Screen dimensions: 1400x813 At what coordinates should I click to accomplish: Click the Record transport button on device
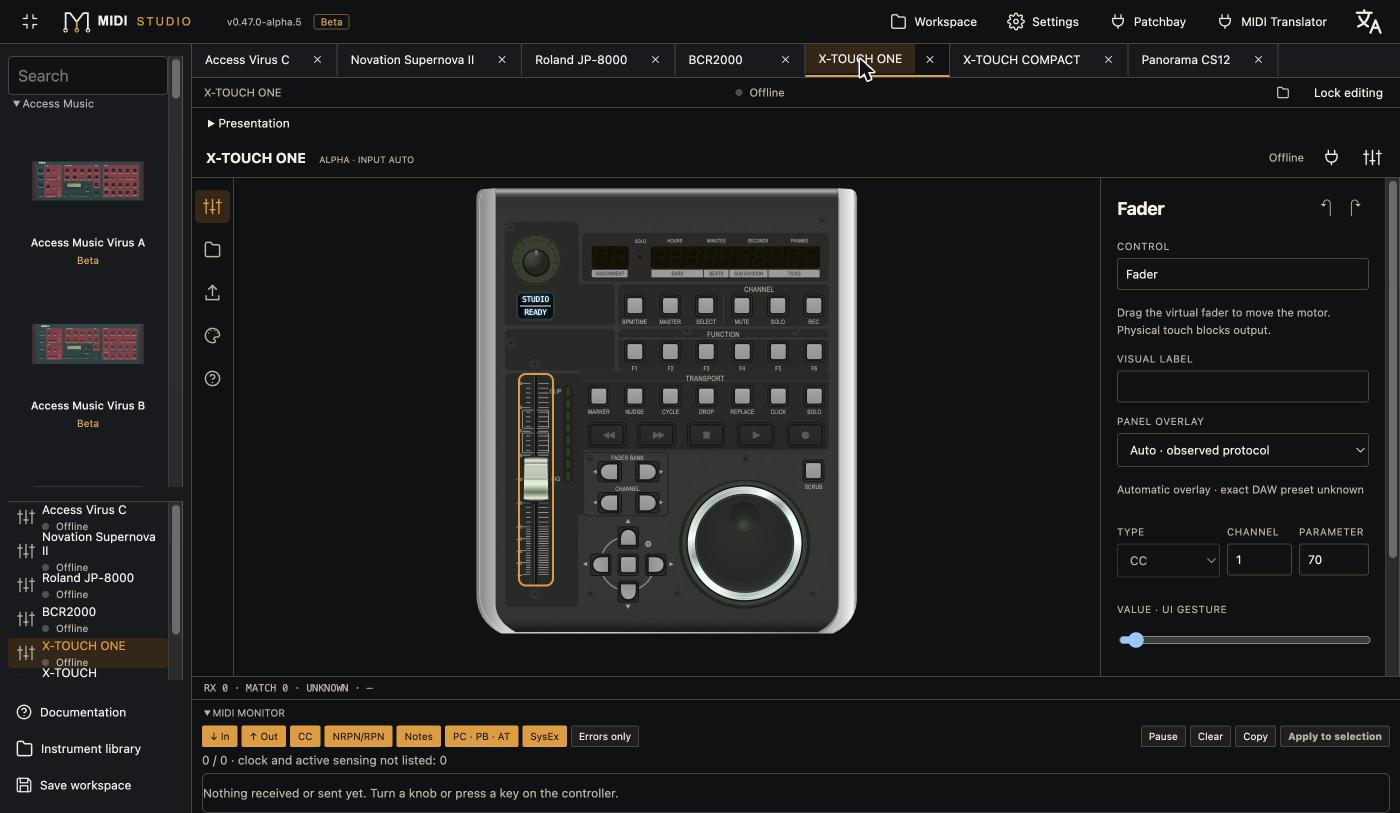coord(804,435)
